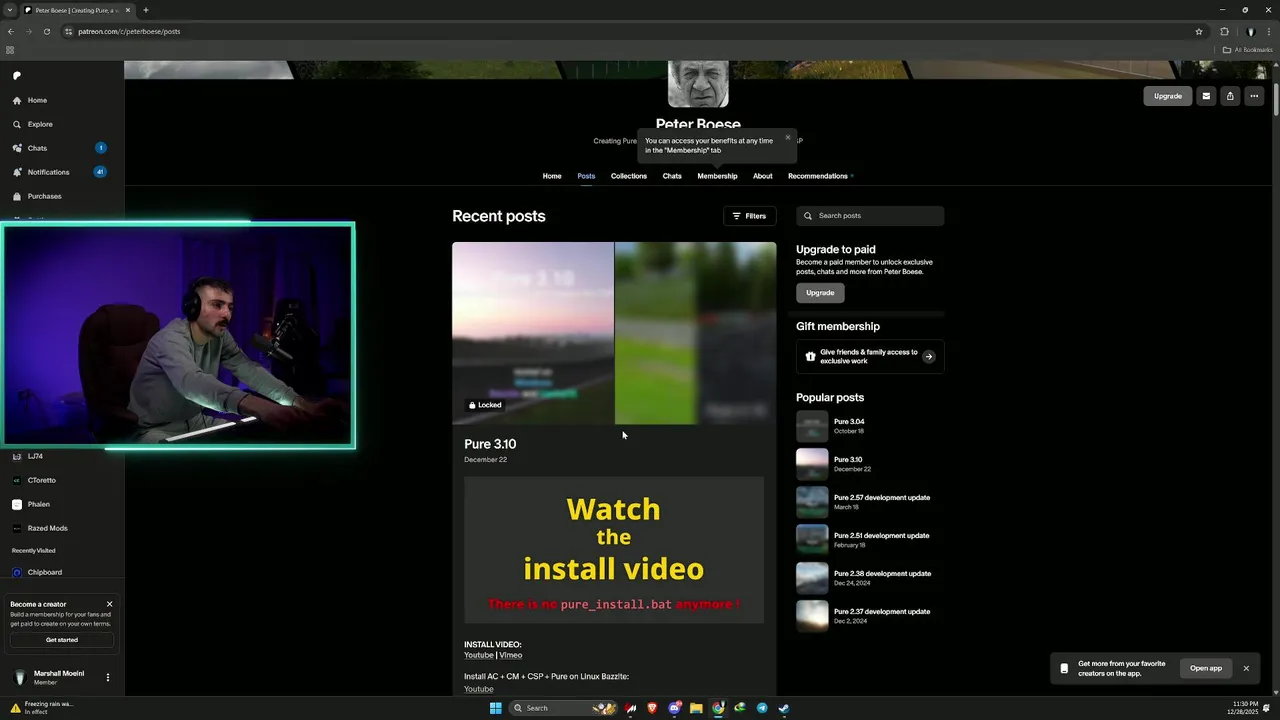
Task: Click the address bar URL
Action: (x=129, y=31)
